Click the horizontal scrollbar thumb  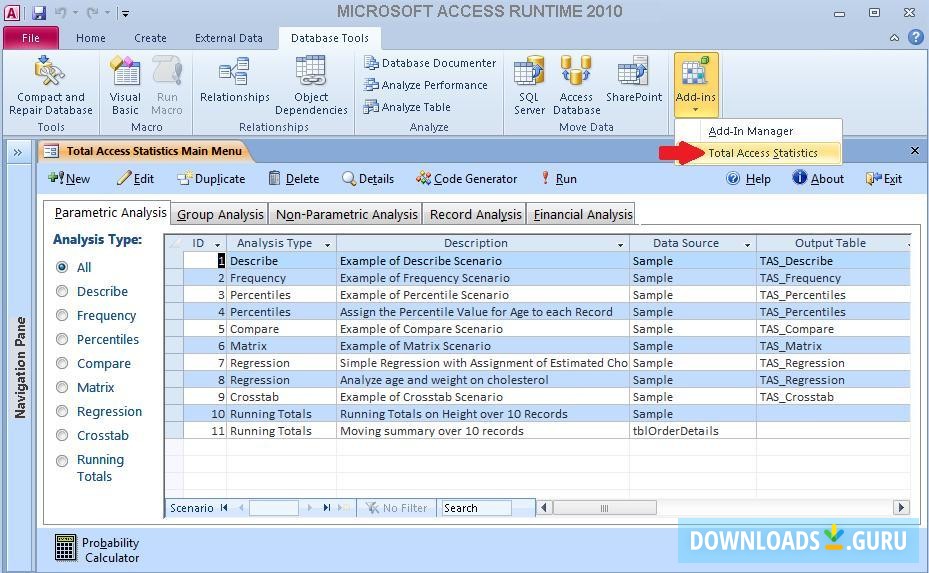tap(605, 508)
